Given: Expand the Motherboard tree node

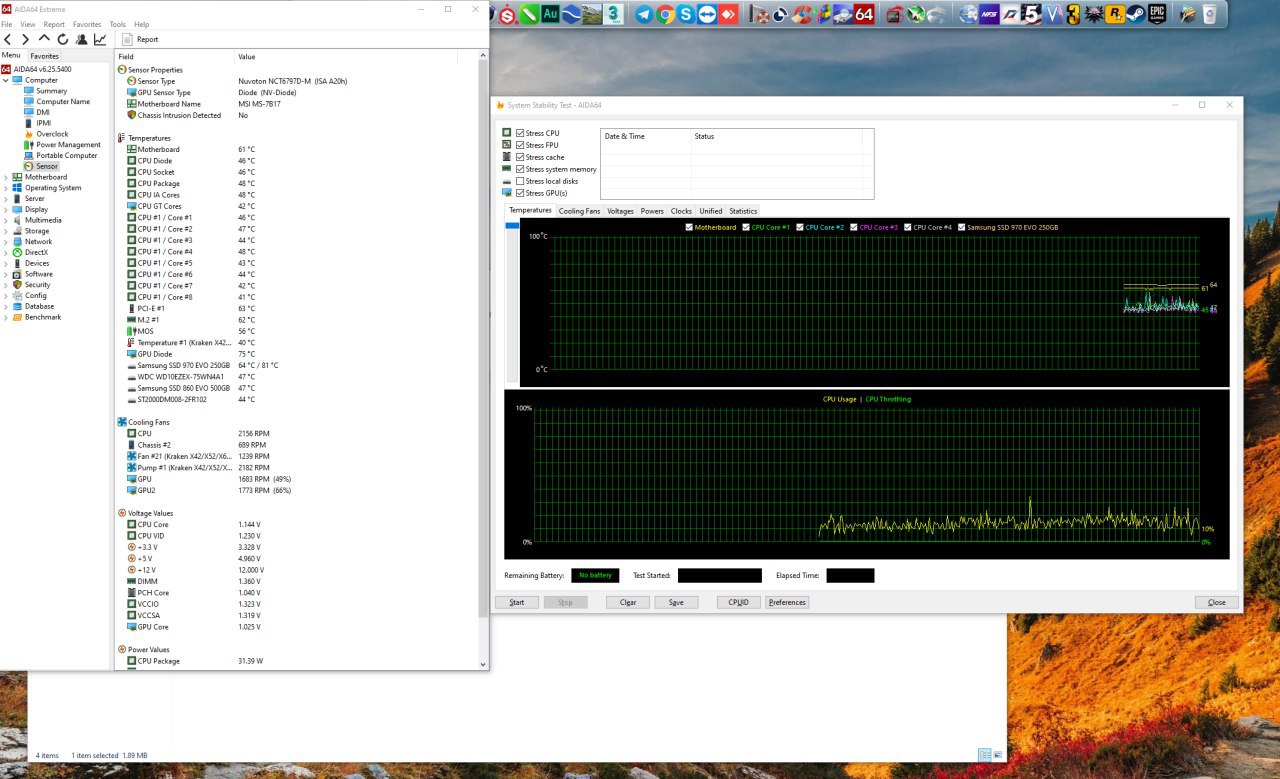Looking at the screenshot, I should point(5,177).
